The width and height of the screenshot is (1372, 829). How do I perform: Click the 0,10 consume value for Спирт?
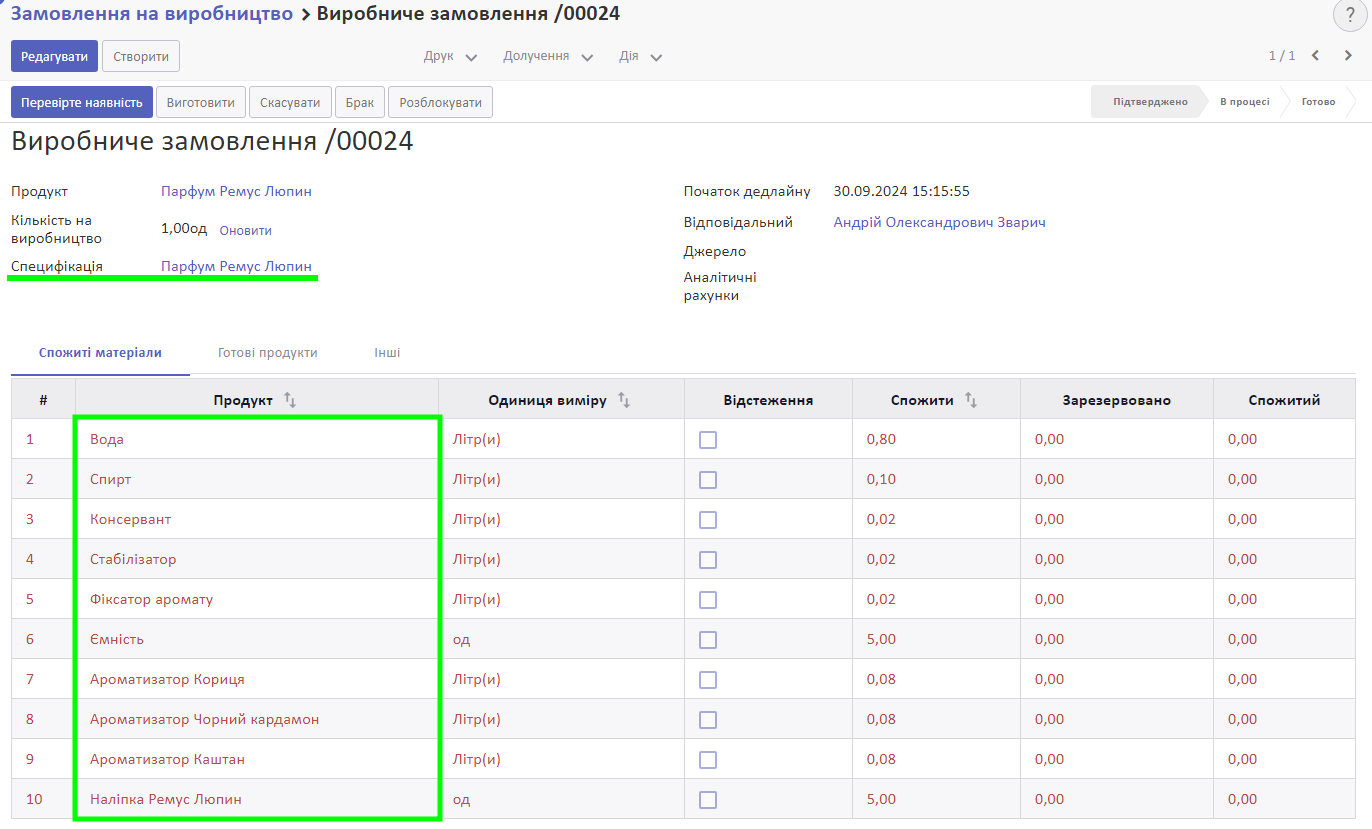tap(881, 479)
